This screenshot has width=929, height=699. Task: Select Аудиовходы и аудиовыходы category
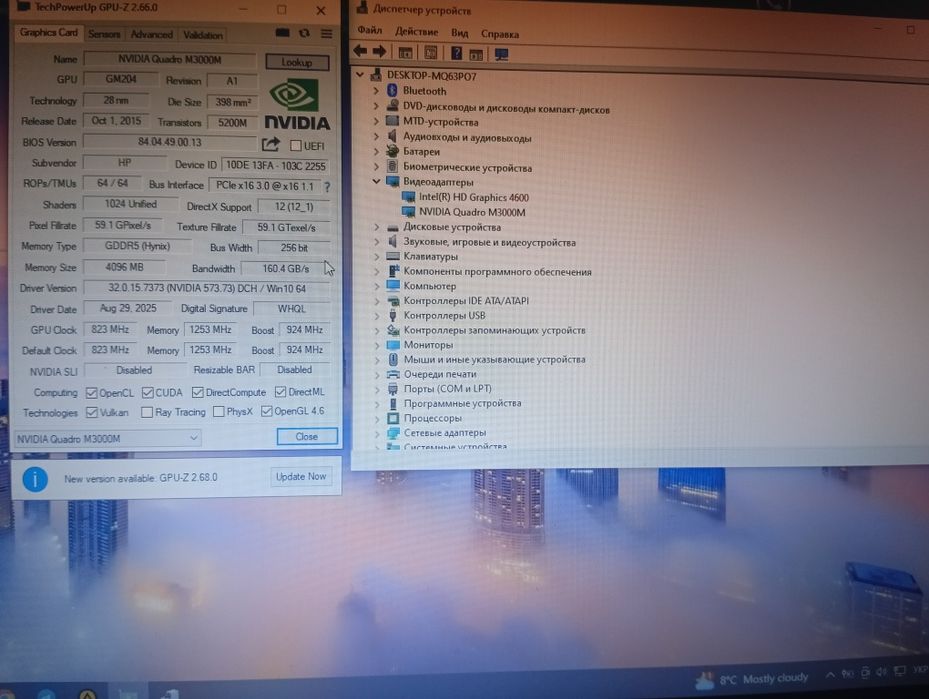[467, 137]
